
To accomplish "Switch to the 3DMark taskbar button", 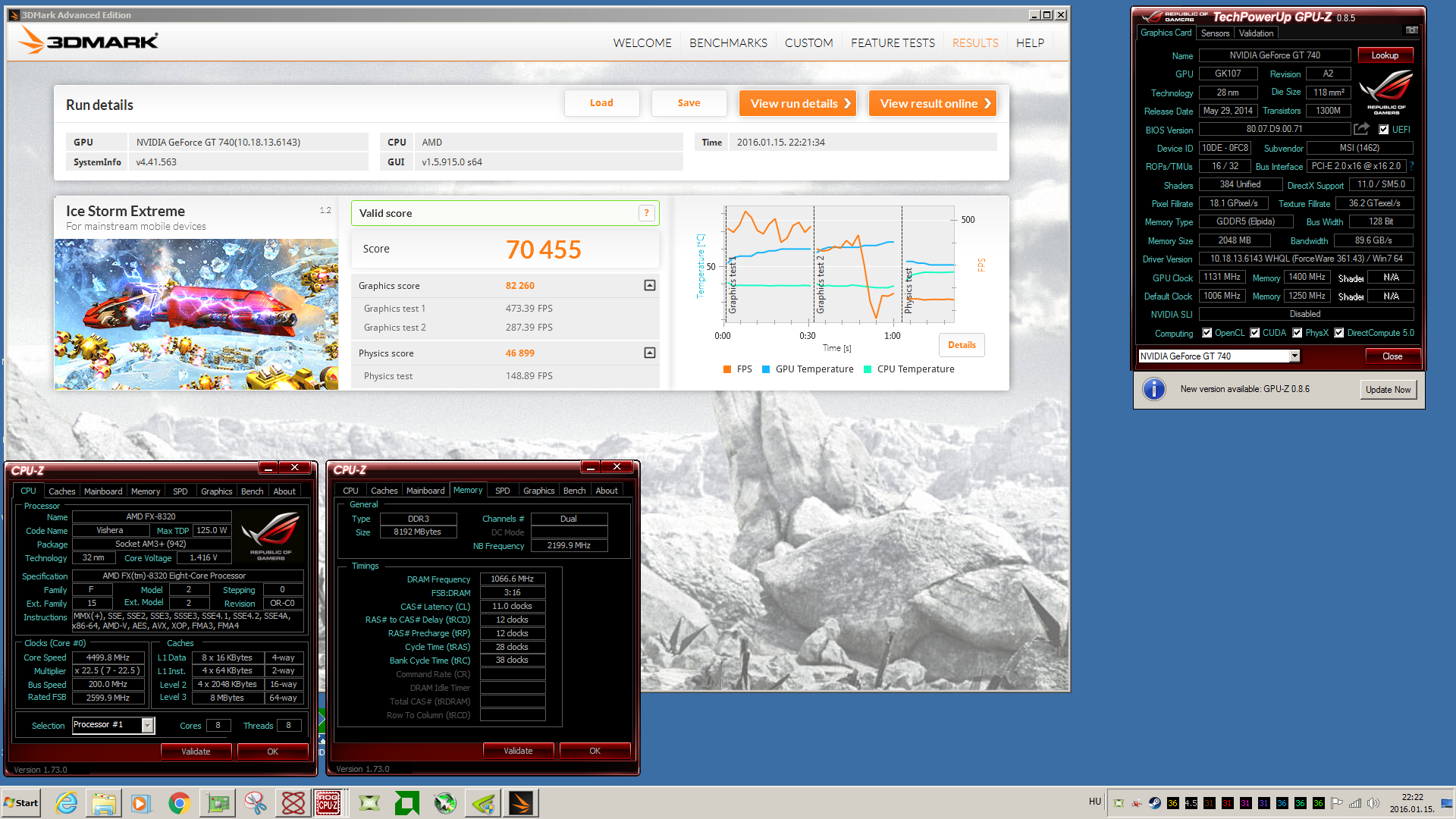I will click(521, 803).
